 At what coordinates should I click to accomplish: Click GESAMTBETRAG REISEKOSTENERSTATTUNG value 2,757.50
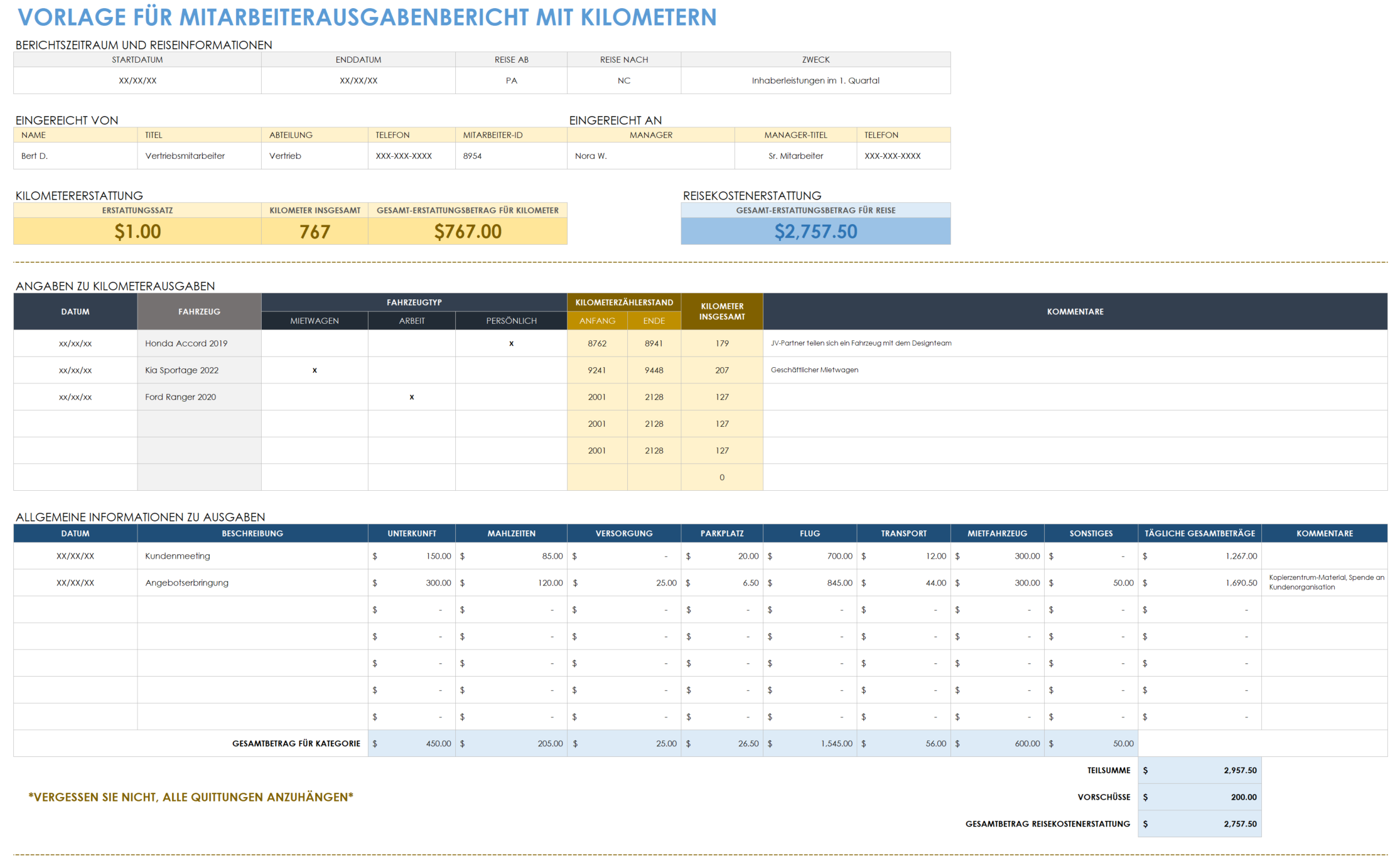[1200, 823]
